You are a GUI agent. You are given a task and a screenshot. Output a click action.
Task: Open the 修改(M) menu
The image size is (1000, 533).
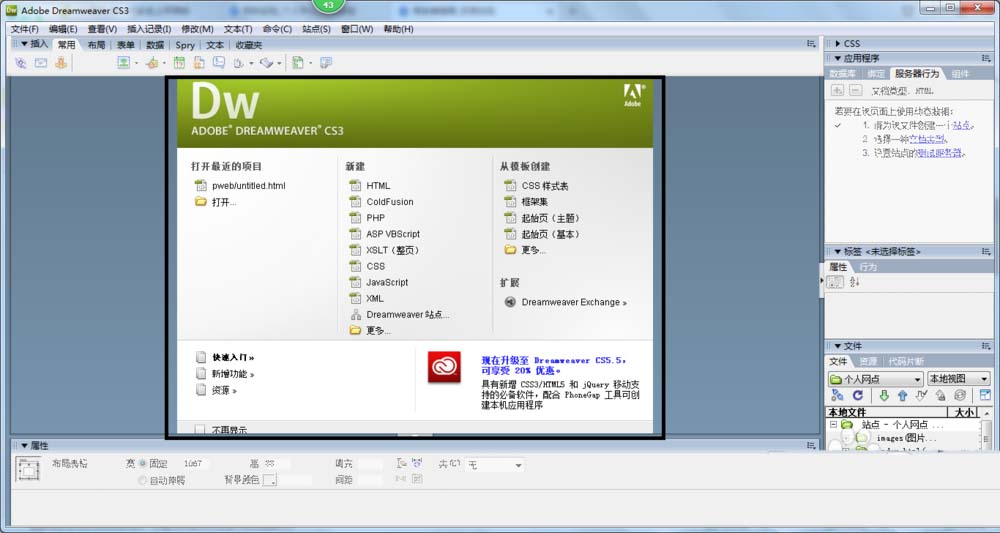[x=197, y=29]
